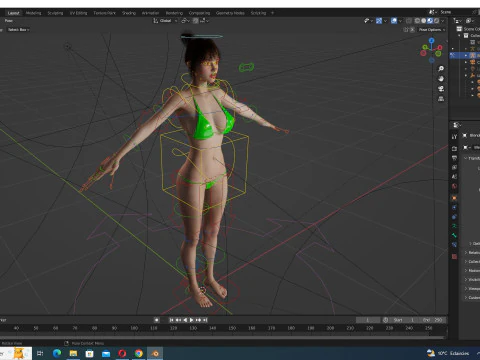
Task: Switch to the UV Editing workspace tab
Action: pos(78,13)
